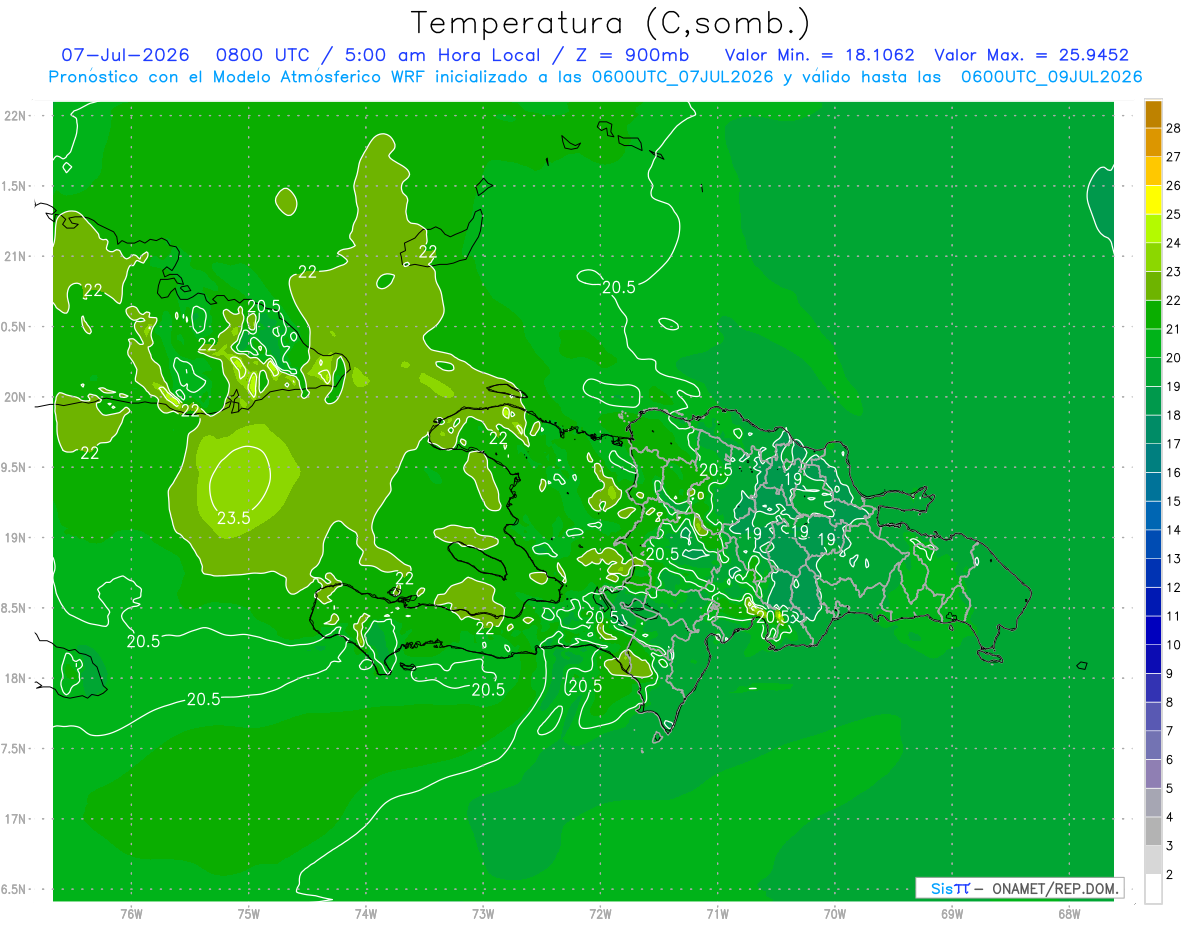Image resolution: width=1200 pixels, height=927 pixels.
Task: Click the colorbar scale label "18"
Action: click(1174, 415)
